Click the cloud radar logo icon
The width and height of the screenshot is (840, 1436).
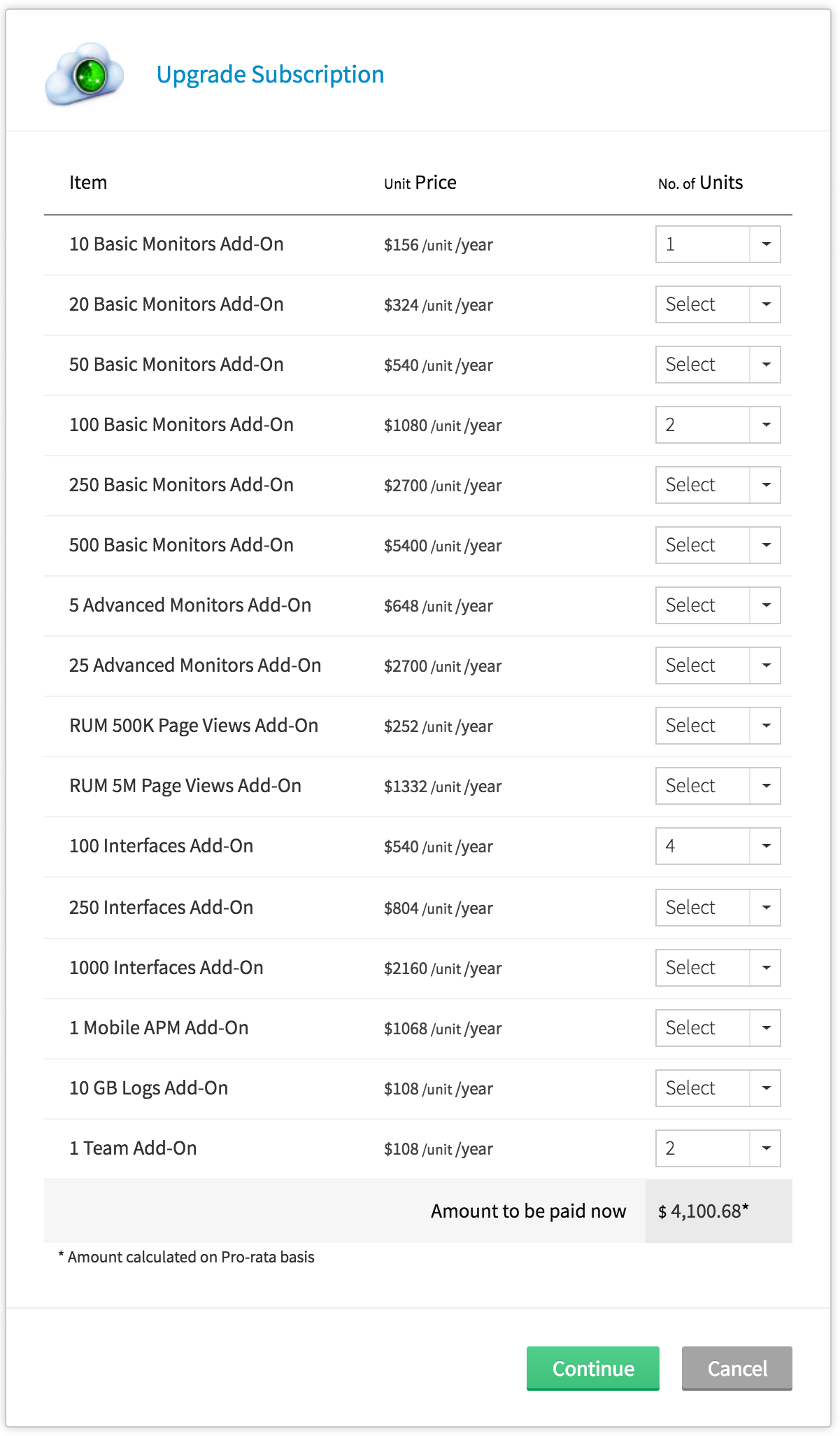point(85,75)
